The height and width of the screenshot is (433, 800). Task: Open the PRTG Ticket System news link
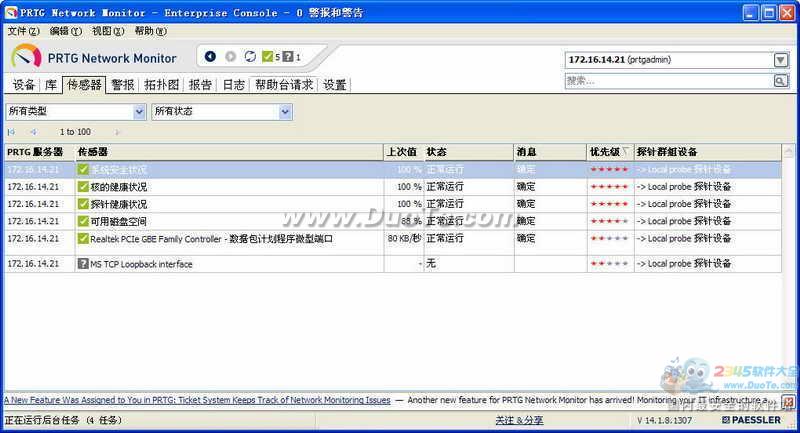[x=197, y=400]
